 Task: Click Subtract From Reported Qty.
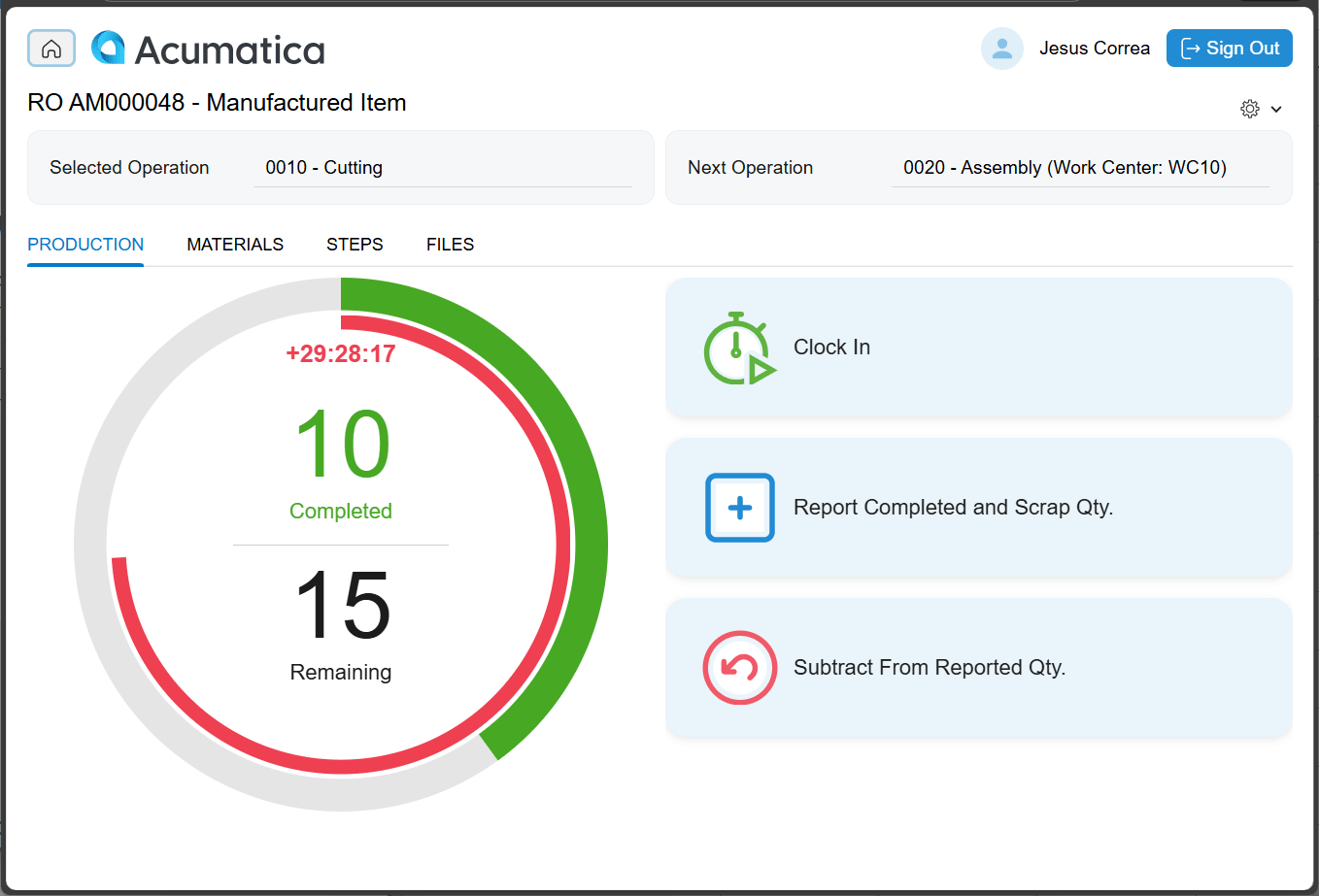[930, 668]
